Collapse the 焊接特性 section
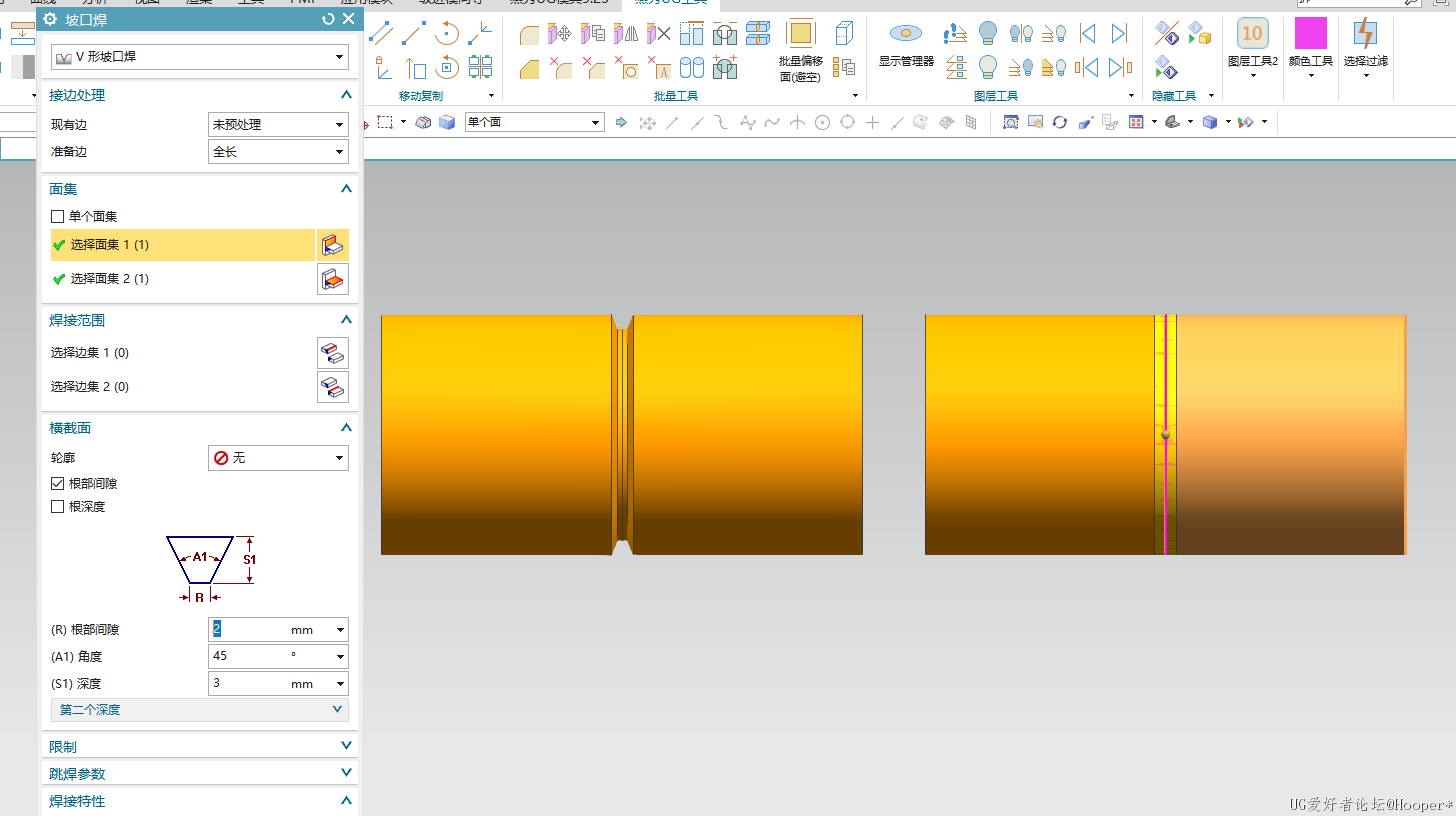The height and width of the screenshot is (816, 1456). click(346, 801)
